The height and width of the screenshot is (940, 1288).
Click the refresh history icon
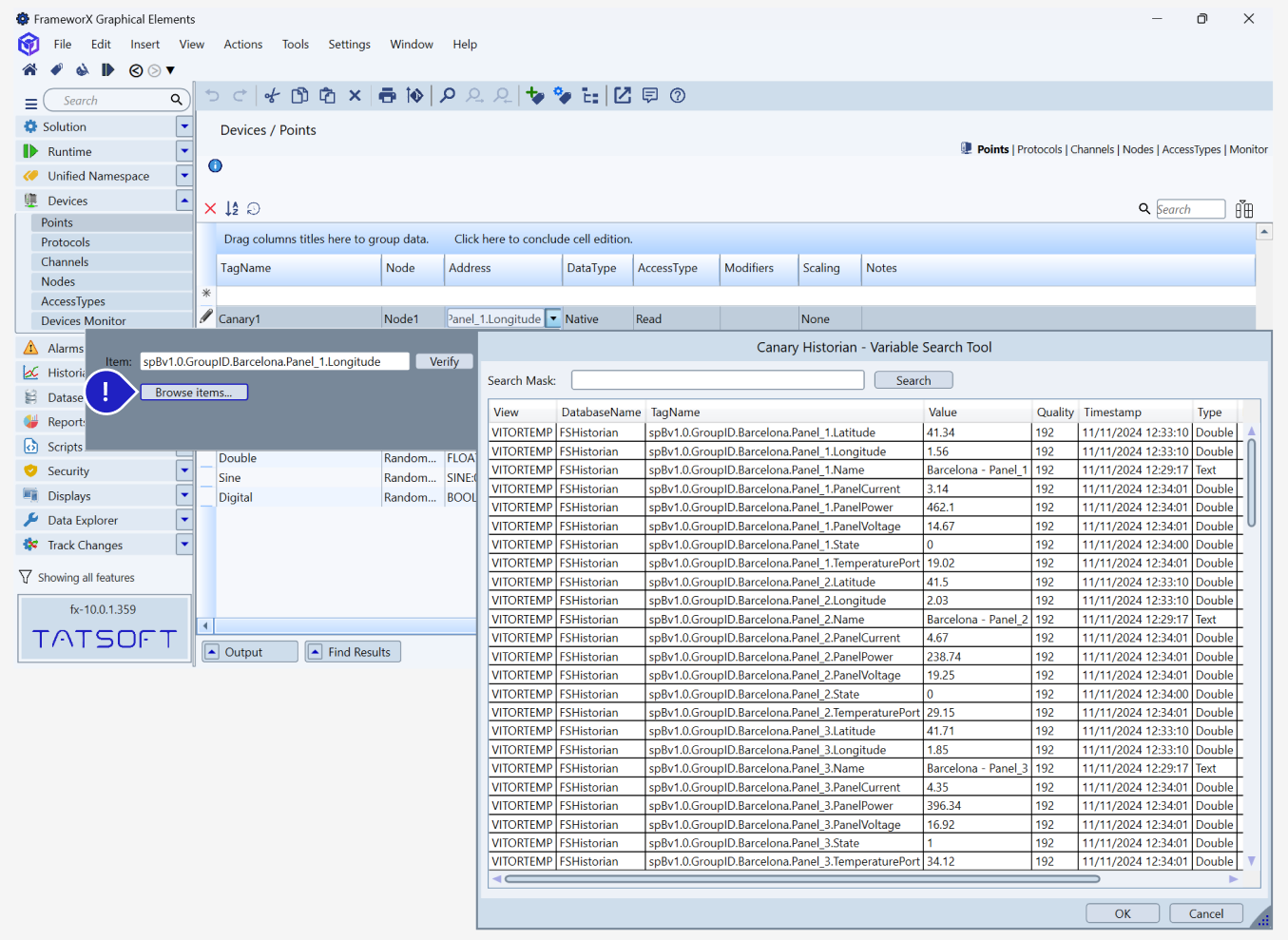click(254, 209)
